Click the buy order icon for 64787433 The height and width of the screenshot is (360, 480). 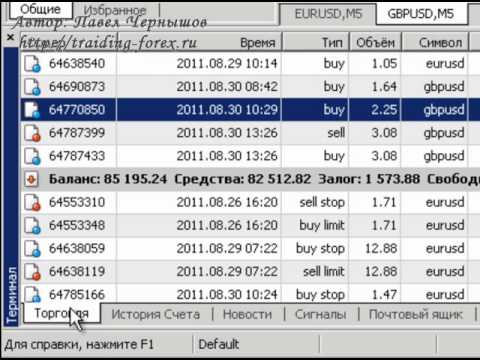coord(32,156)
